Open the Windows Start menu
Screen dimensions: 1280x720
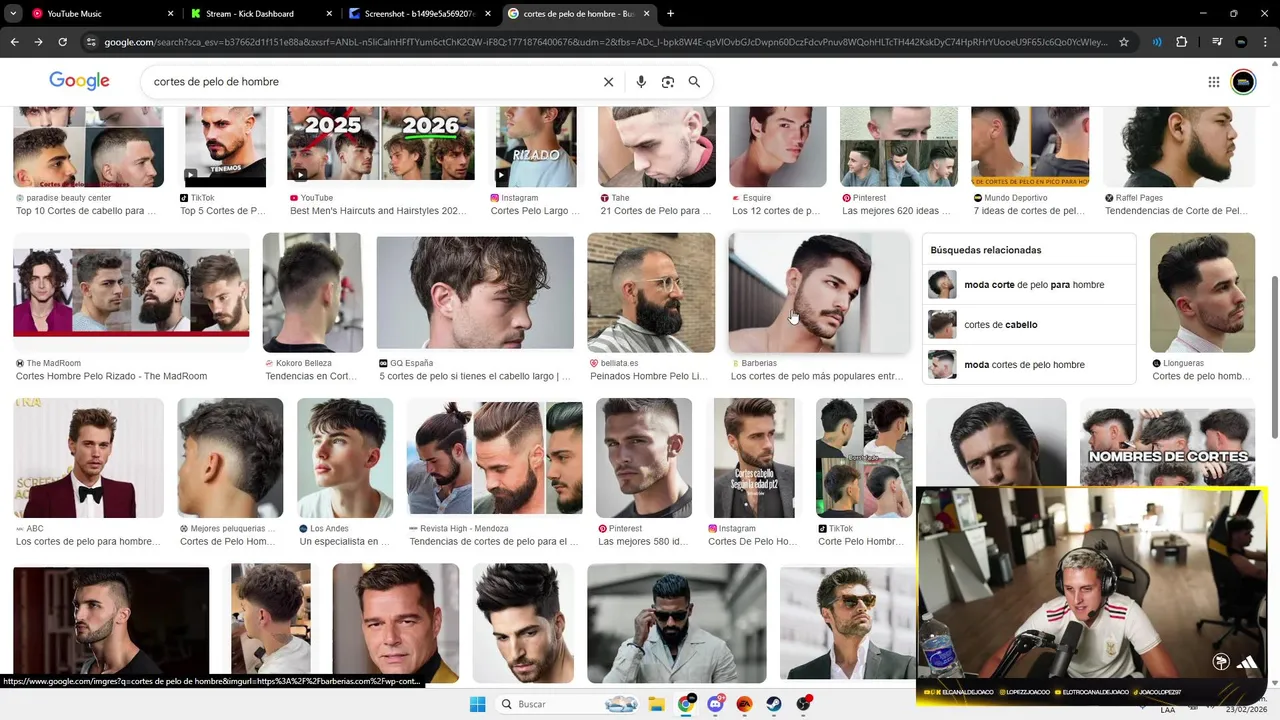coord(477,704)
